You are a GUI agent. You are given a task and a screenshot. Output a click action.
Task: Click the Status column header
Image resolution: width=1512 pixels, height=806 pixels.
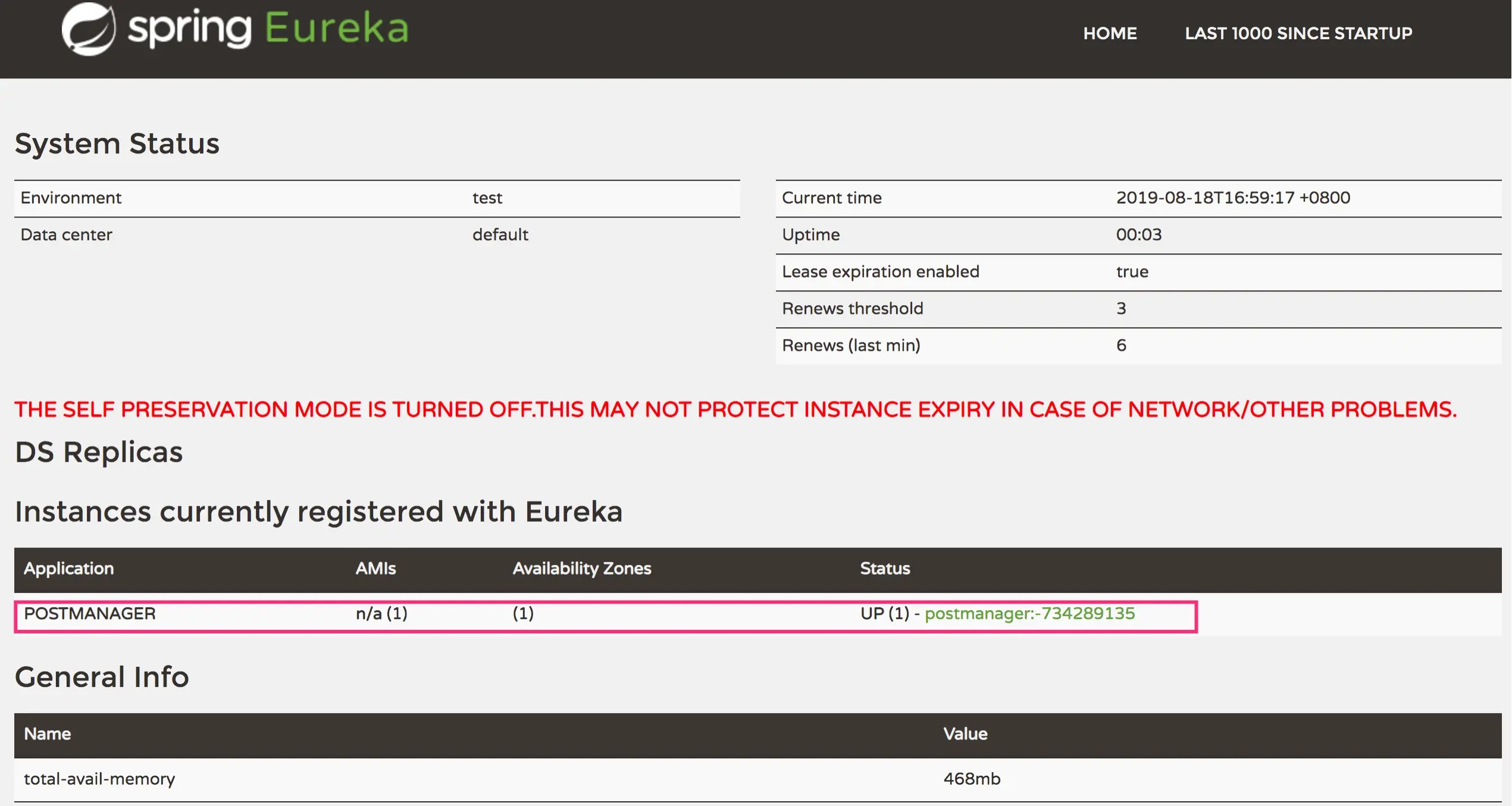coord(885,568)
